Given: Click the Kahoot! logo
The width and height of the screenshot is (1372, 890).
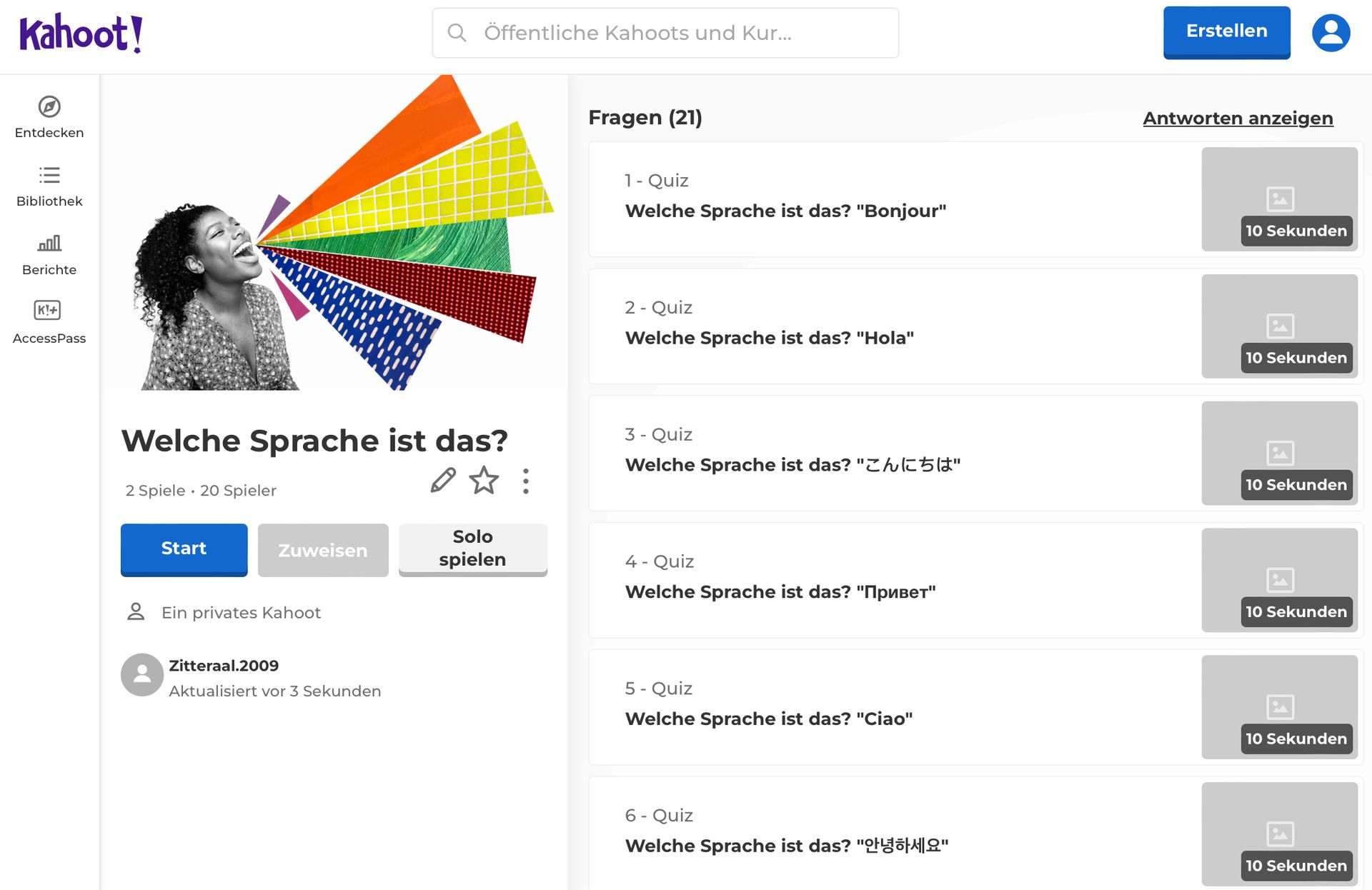Looking at the screenshot, I should click(x=81, y=34).
